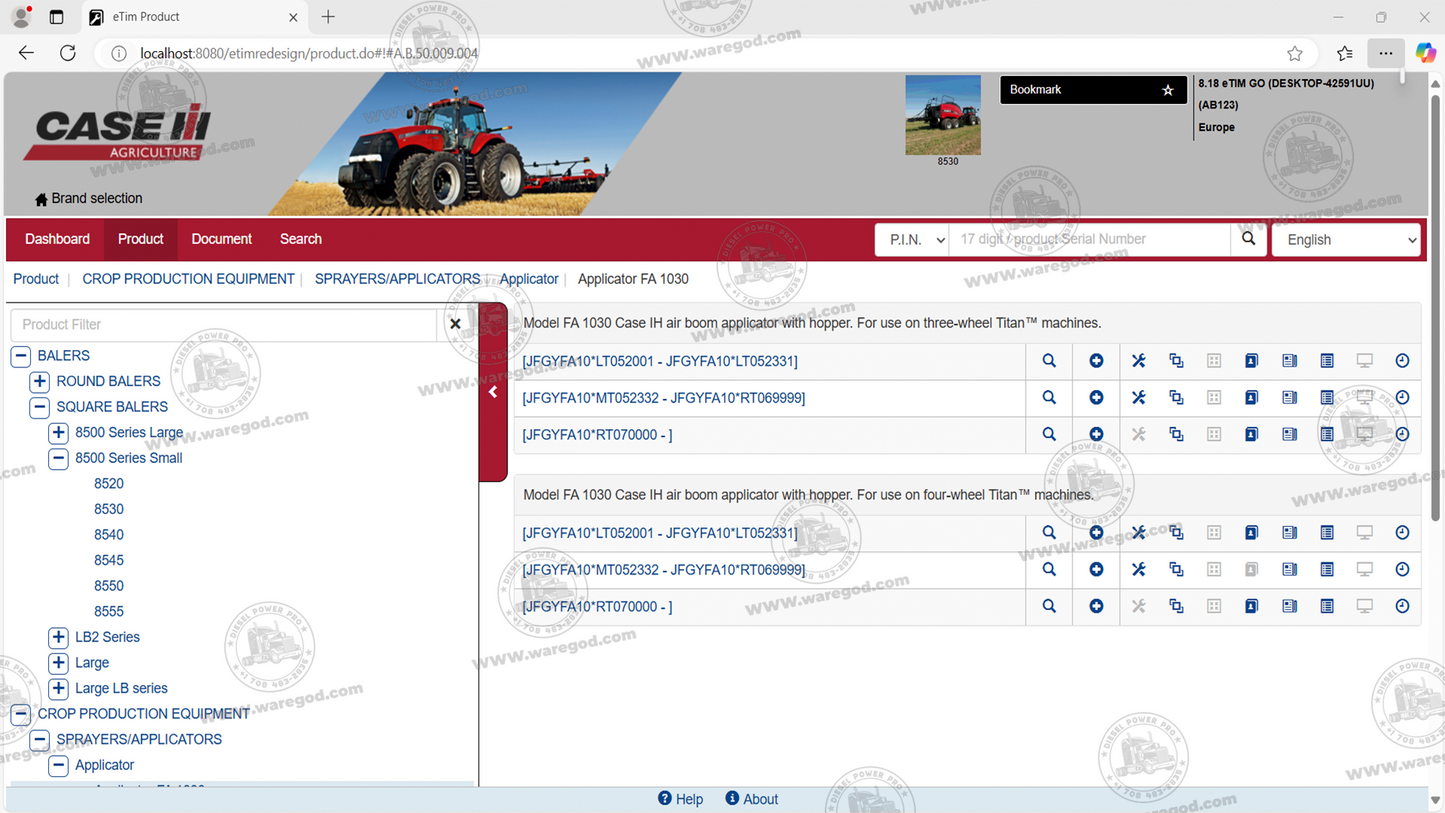Click the 17 digit serial number field
Image resolution: width=1445 pixels, height=813 pixels.
[1089, 239]
